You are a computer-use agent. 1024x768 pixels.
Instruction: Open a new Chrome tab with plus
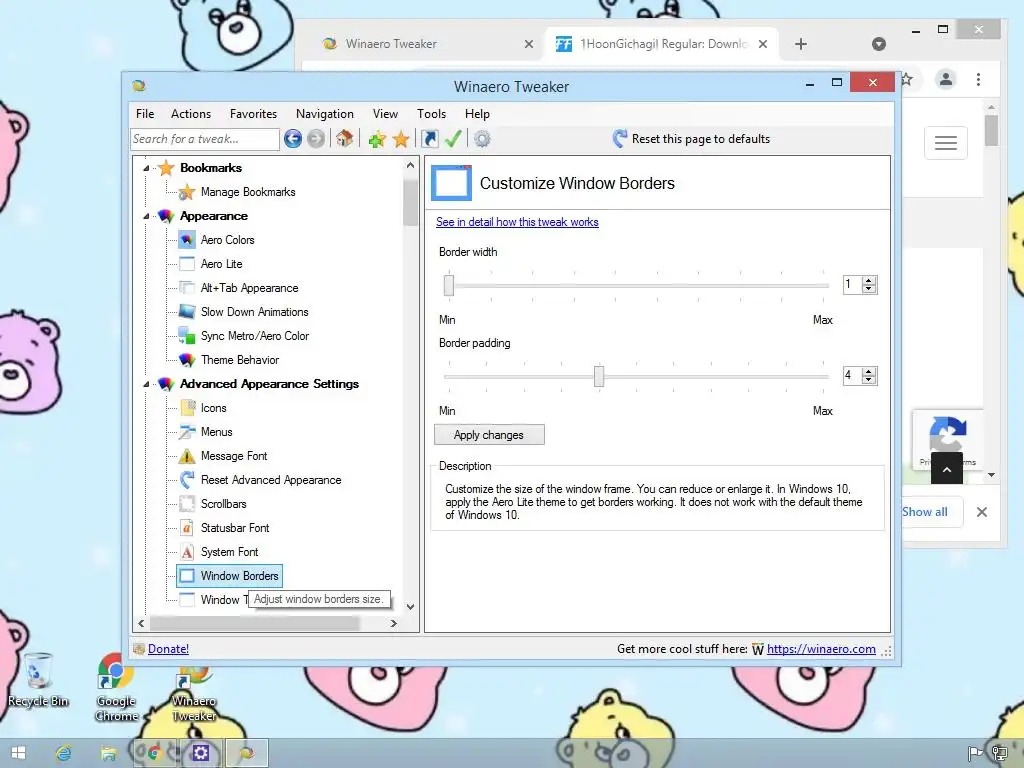coord(801,44)
